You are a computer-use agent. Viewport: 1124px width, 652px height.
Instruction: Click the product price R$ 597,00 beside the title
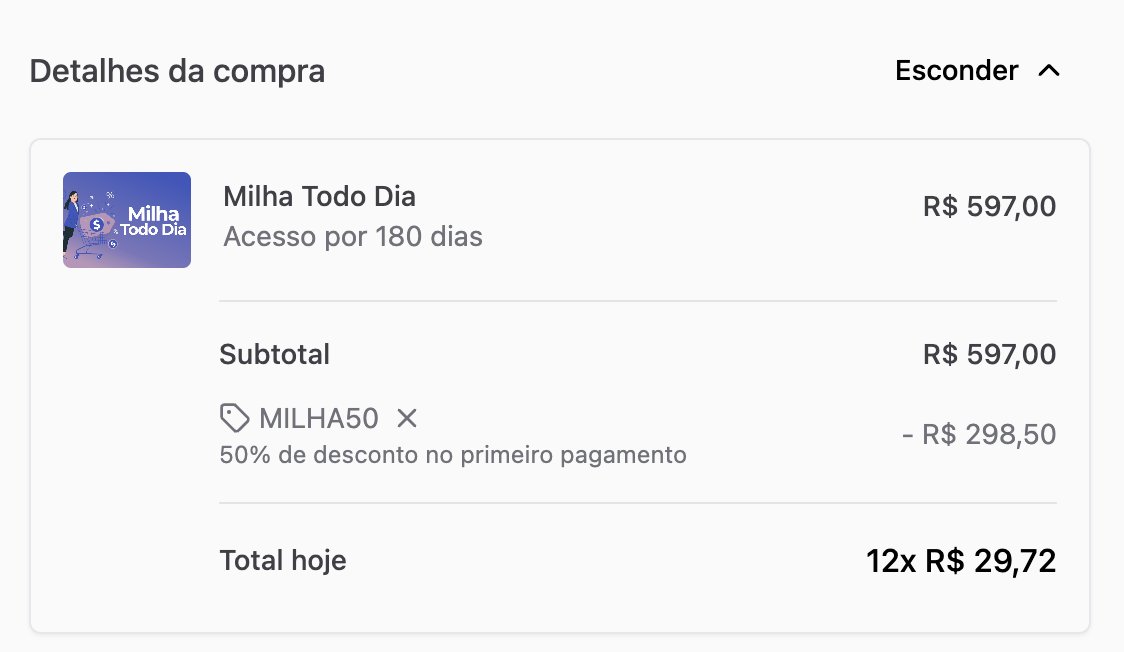tap(989, 206)
